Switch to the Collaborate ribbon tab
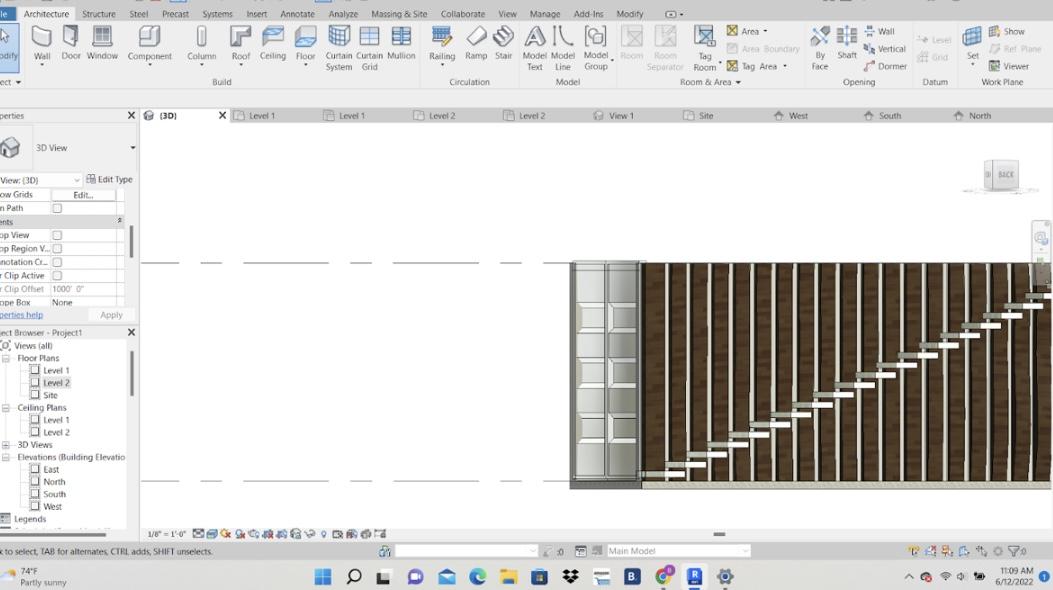This screenshot has width=1053, height=590. [x=463, y=13]
